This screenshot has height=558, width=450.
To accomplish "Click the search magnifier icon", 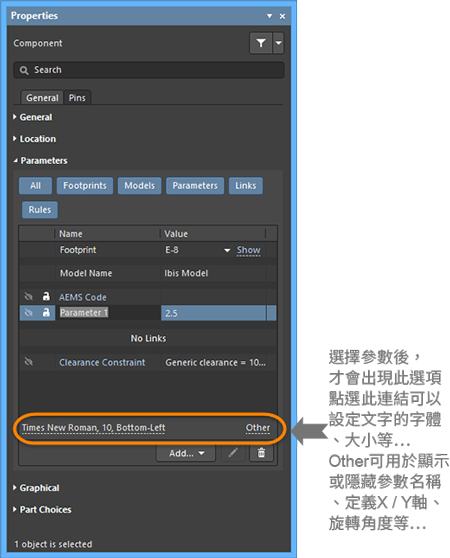I will [x=24, y=70].
